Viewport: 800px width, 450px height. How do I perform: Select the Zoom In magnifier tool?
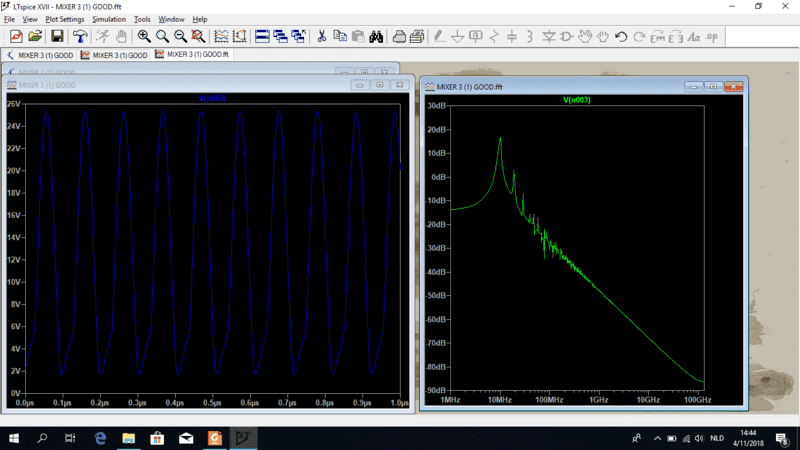(145, 37)
